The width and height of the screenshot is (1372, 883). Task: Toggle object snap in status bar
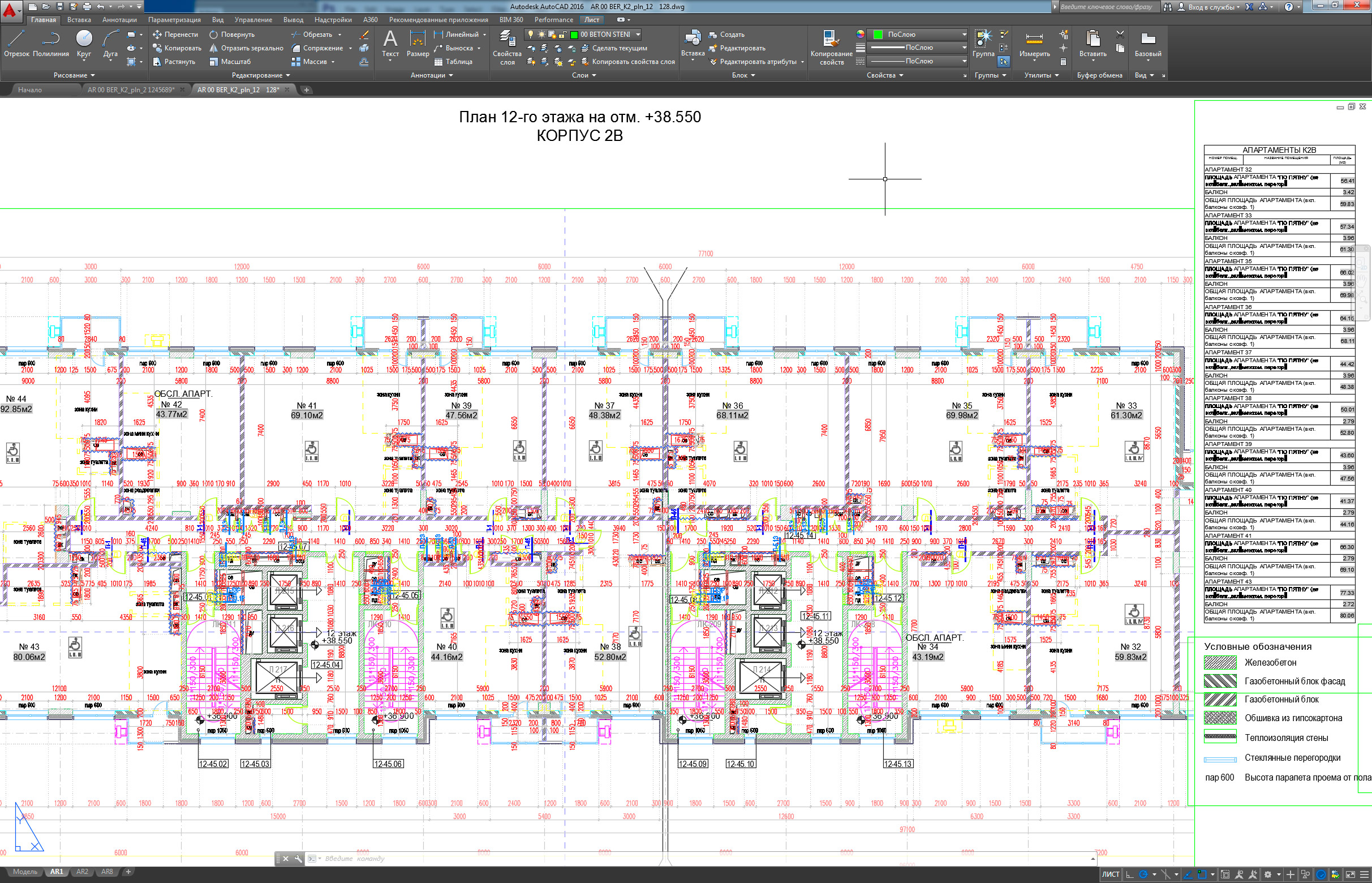click(x=1202, y=875)
